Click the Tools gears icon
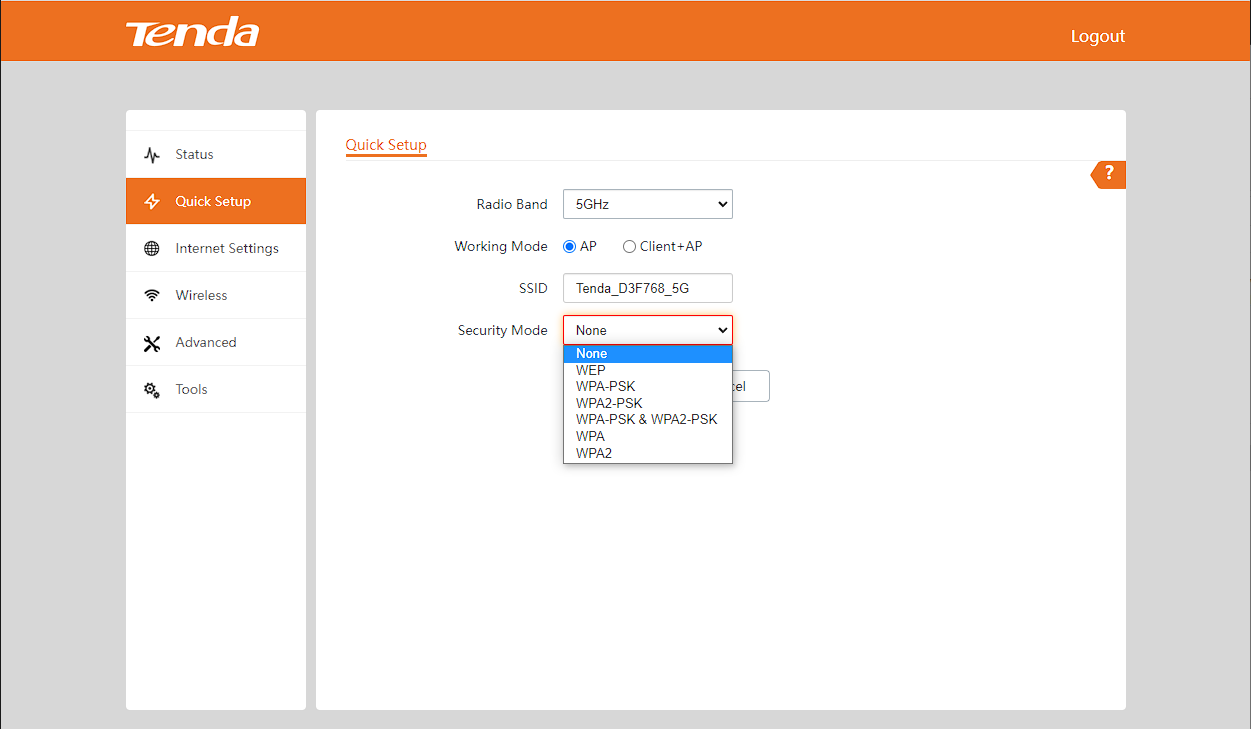 152,390
